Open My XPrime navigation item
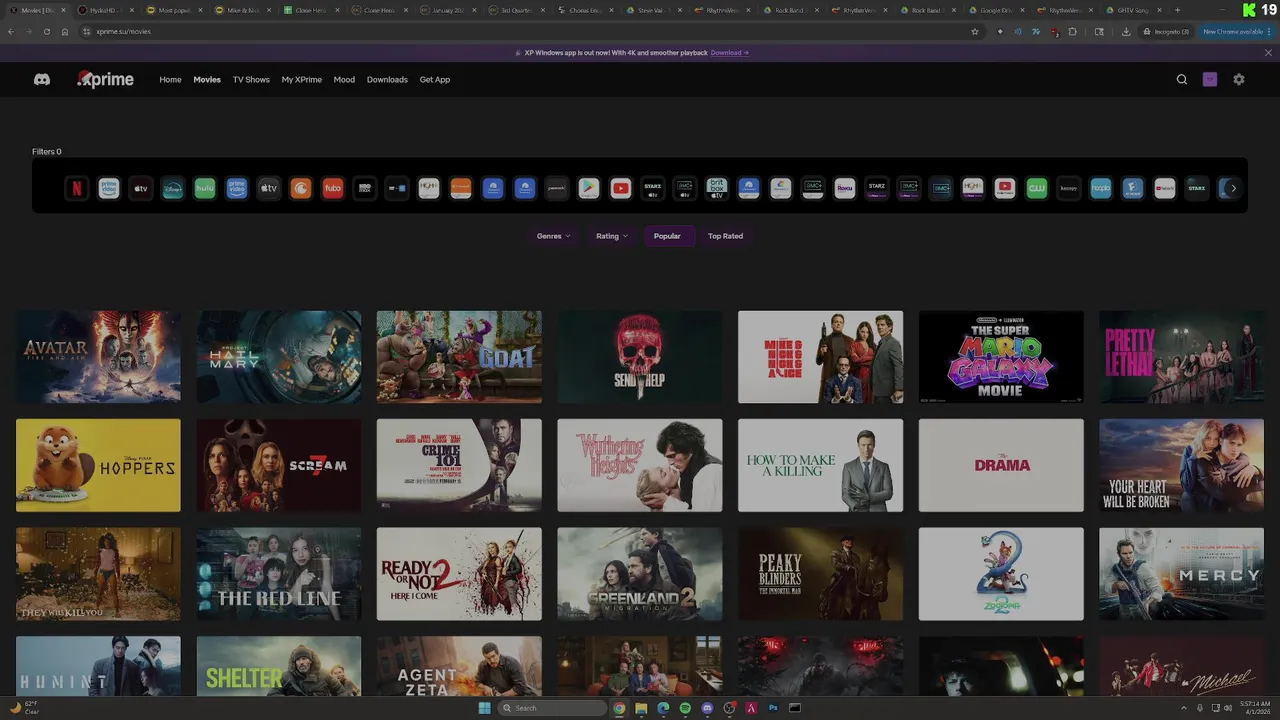 [x=302, y=79]
